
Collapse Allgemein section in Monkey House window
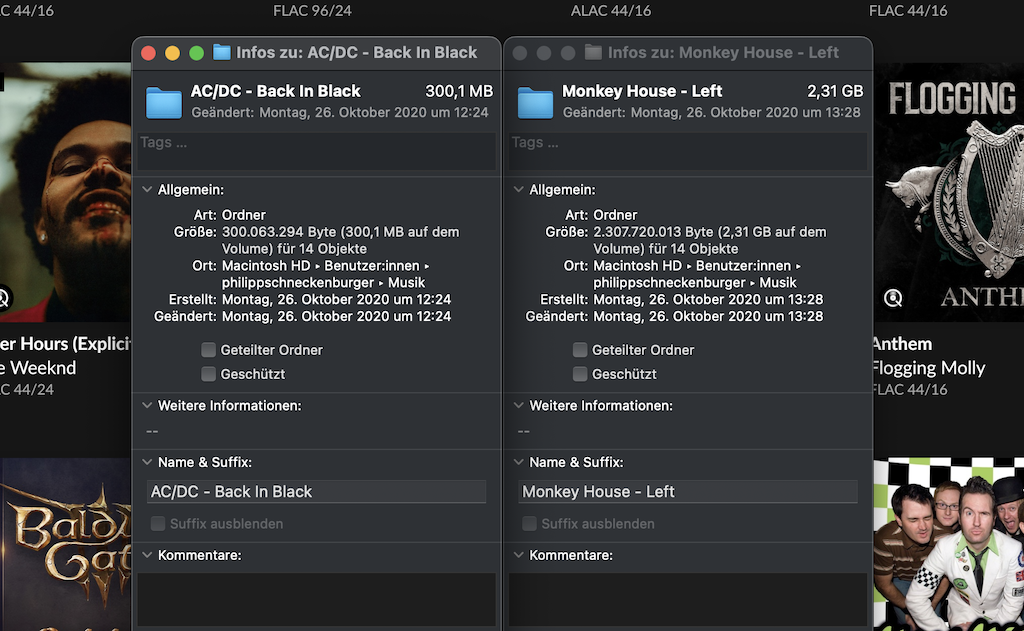(x=519, y=189)
